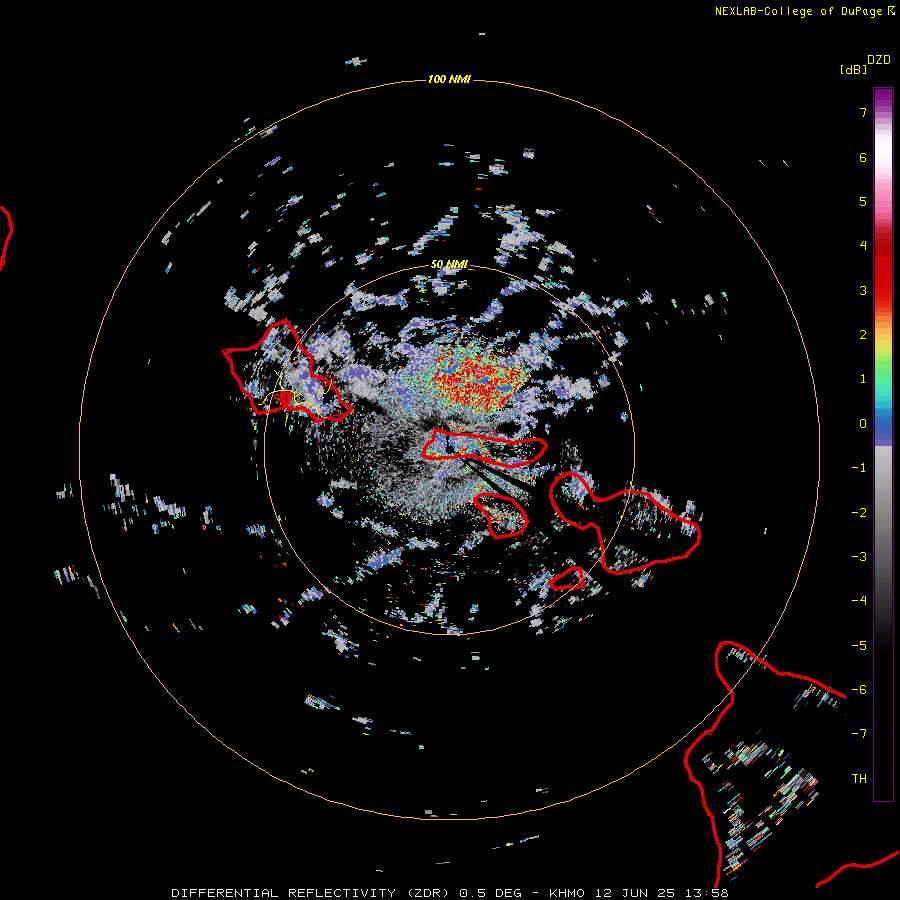Click the purple top band of the color bar

click(x=883, y=98)
